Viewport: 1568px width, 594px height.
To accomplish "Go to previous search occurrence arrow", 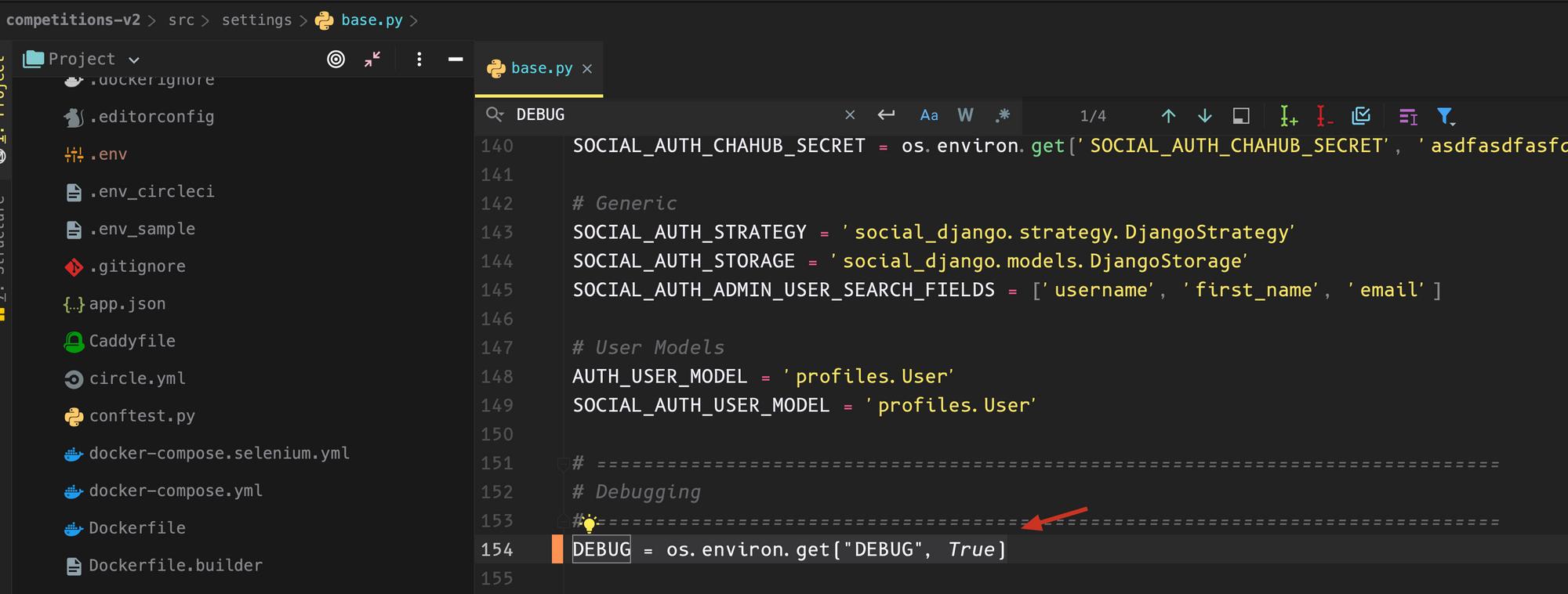I will [x=1168, y=116].
